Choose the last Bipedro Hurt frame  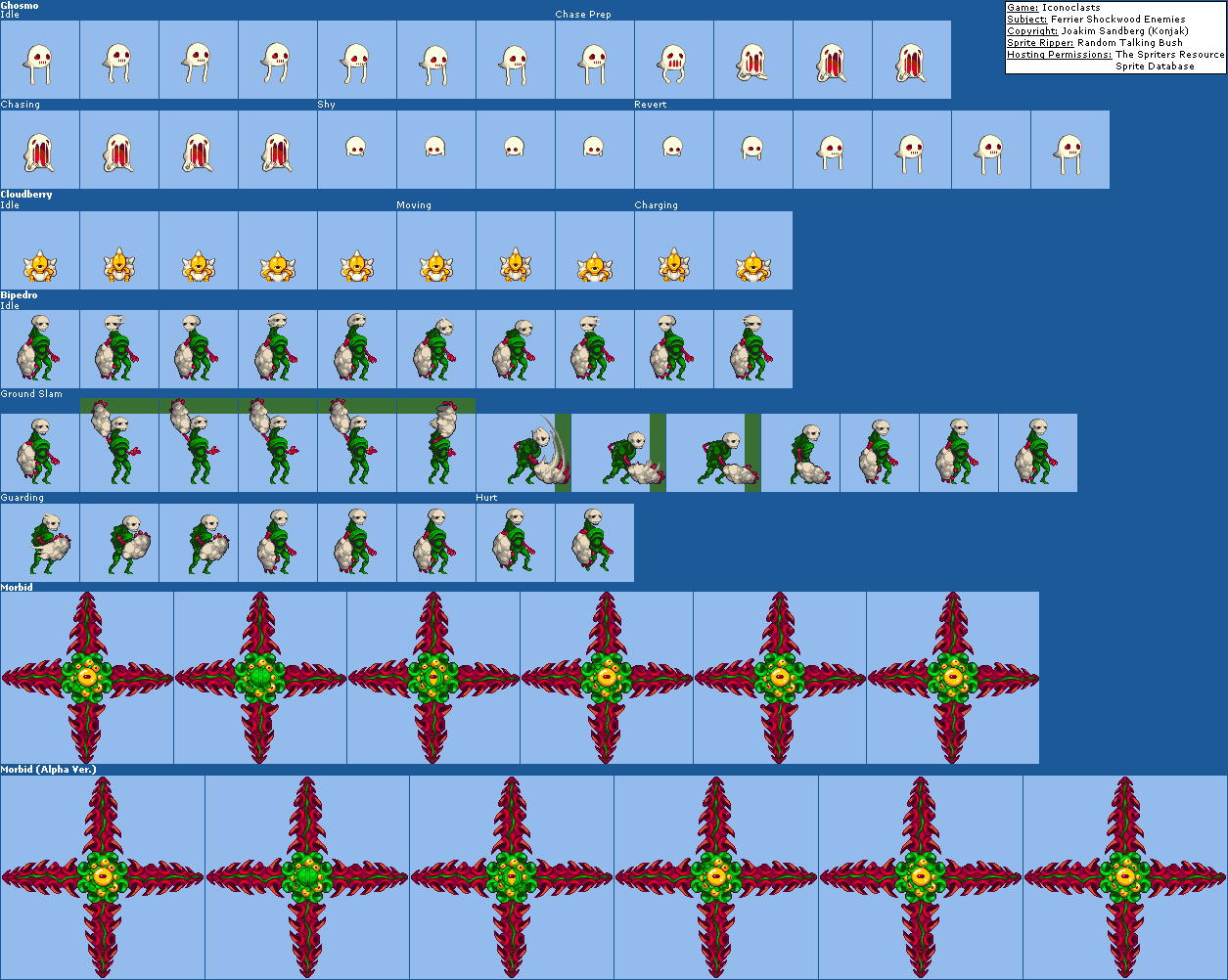point(594,543)
